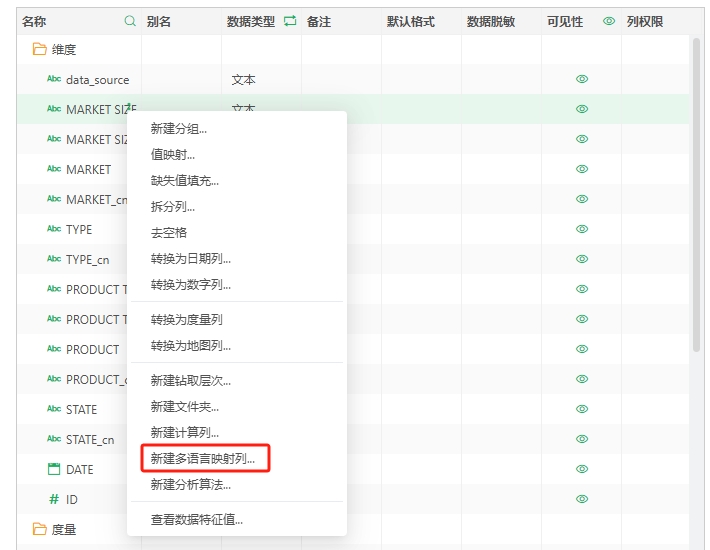Select 新建多语言映射列... from context menu
Viewport: 710px width, 550px height.
click(203, 459)
